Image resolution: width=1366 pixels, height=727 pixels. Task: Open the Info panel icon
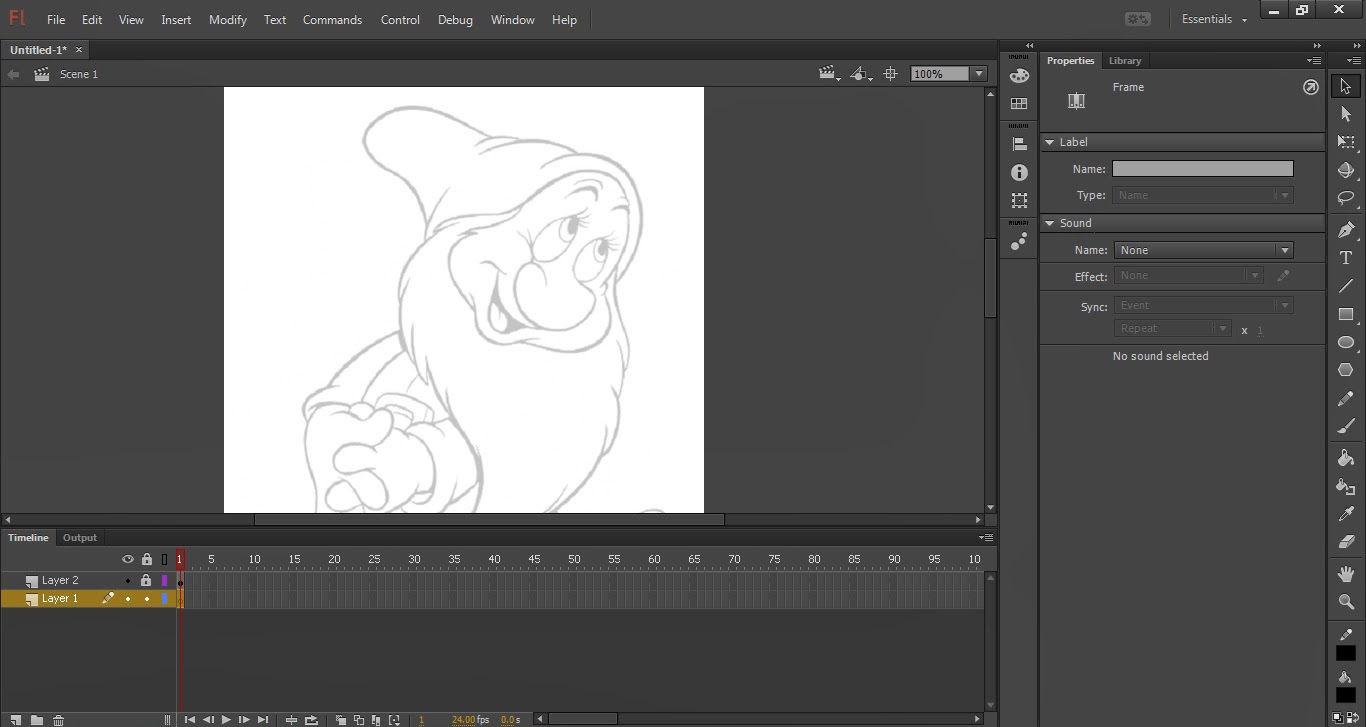(1019, 173)
